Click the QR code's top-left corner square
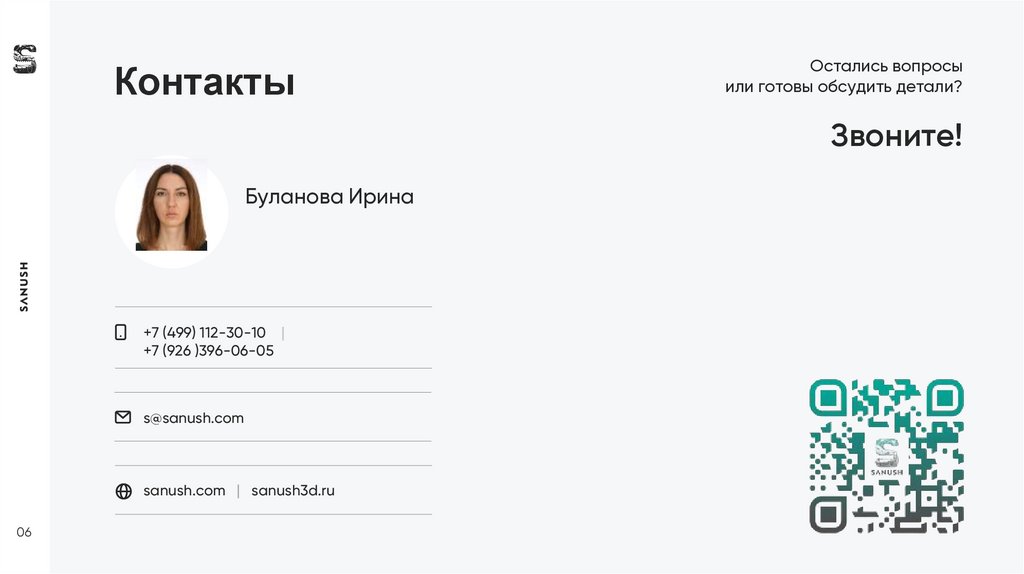Screen dimensions: 1024x574 (x=828, y=398)
